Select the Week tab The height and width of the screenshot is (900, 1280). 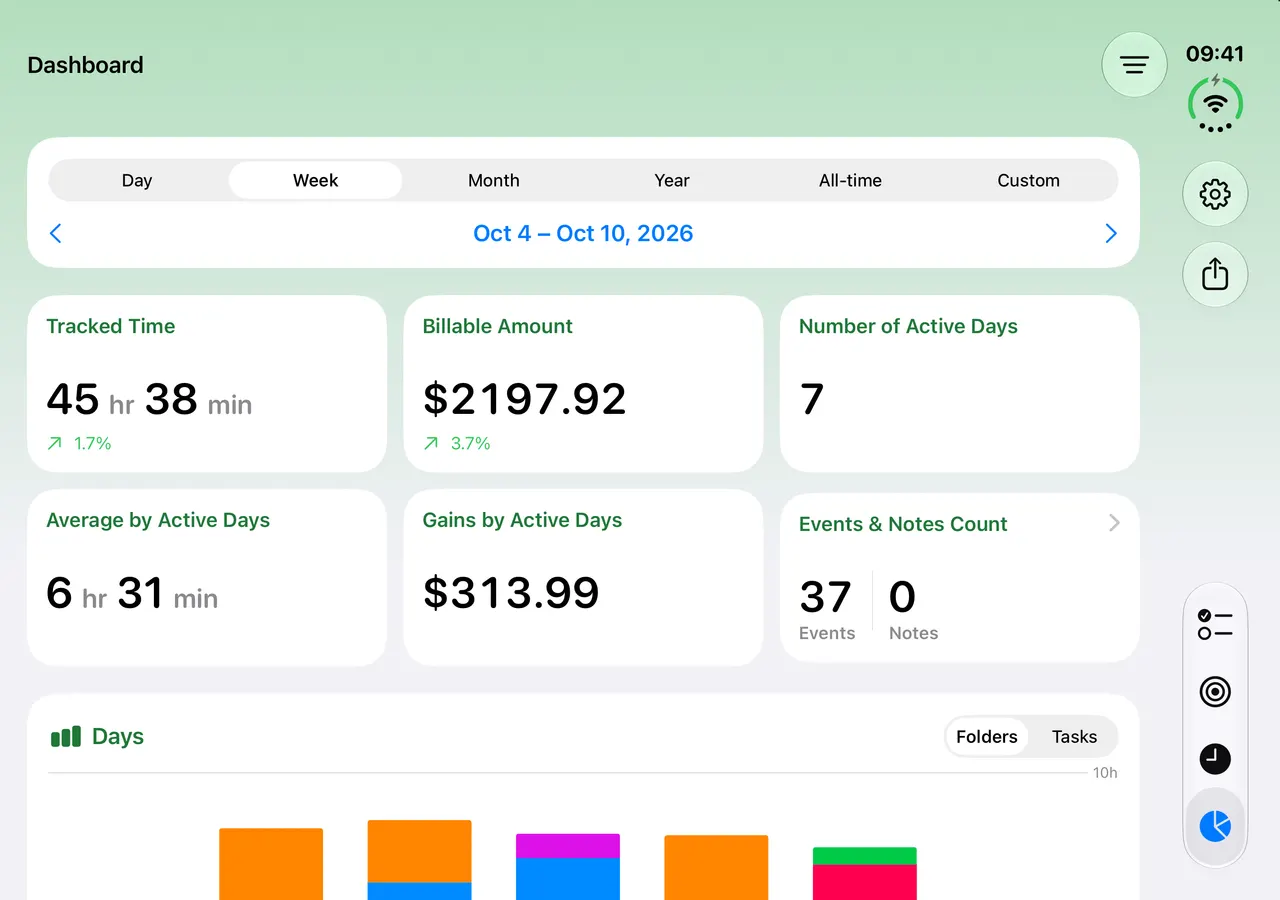pyautogui.click(x=315, y=181)
